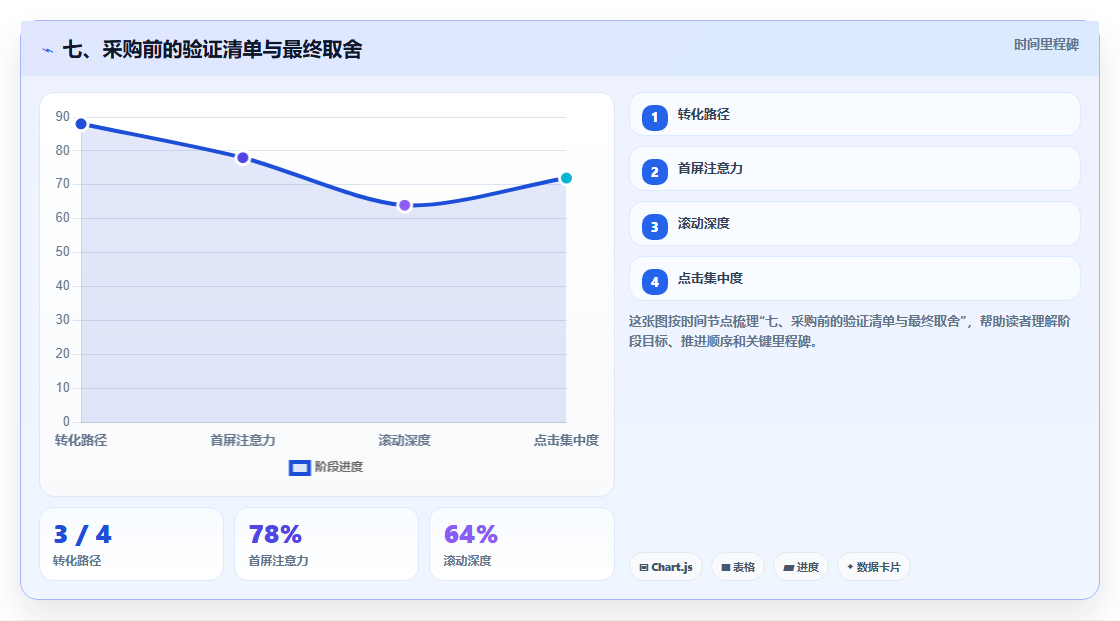Click the y-axis value 90

pos(63,116)
